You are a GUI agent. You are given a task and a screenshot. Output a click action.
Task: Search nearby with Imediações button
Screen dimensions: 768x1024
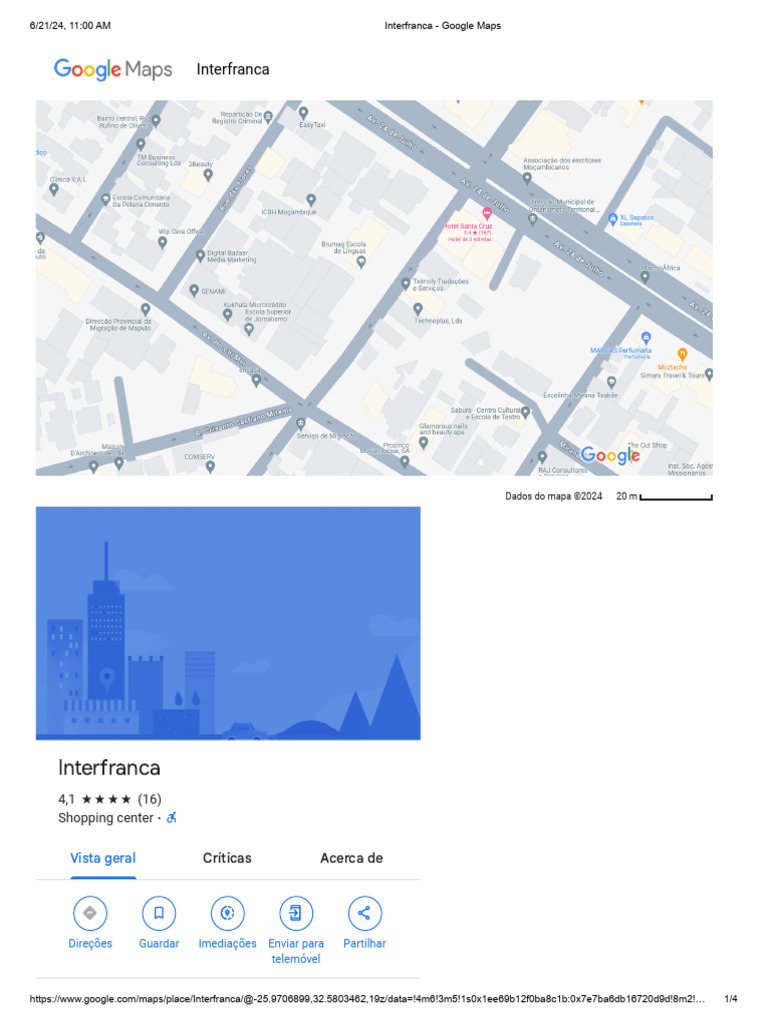pyautogui.click(x=227, y=923)
